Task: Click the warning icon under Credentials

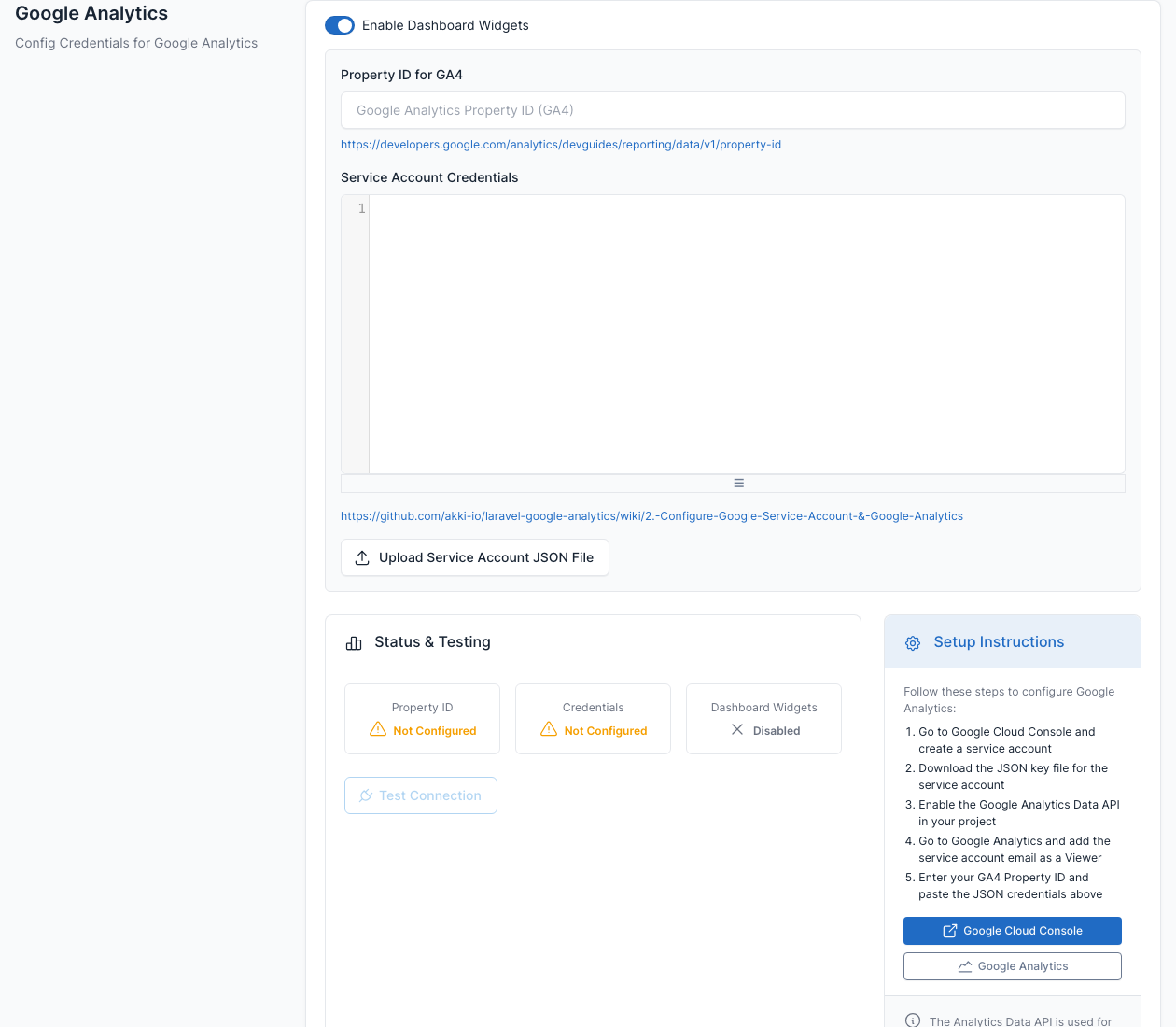Action: pos(549,729)
